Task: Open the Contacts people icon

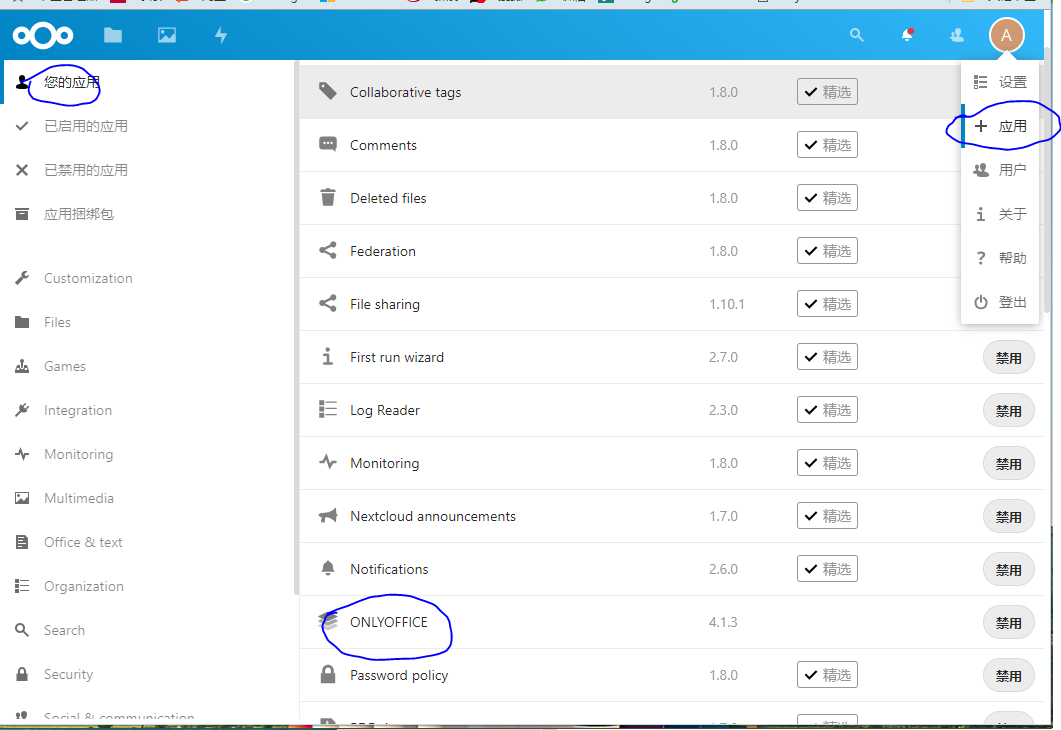Action: [956, 35]
